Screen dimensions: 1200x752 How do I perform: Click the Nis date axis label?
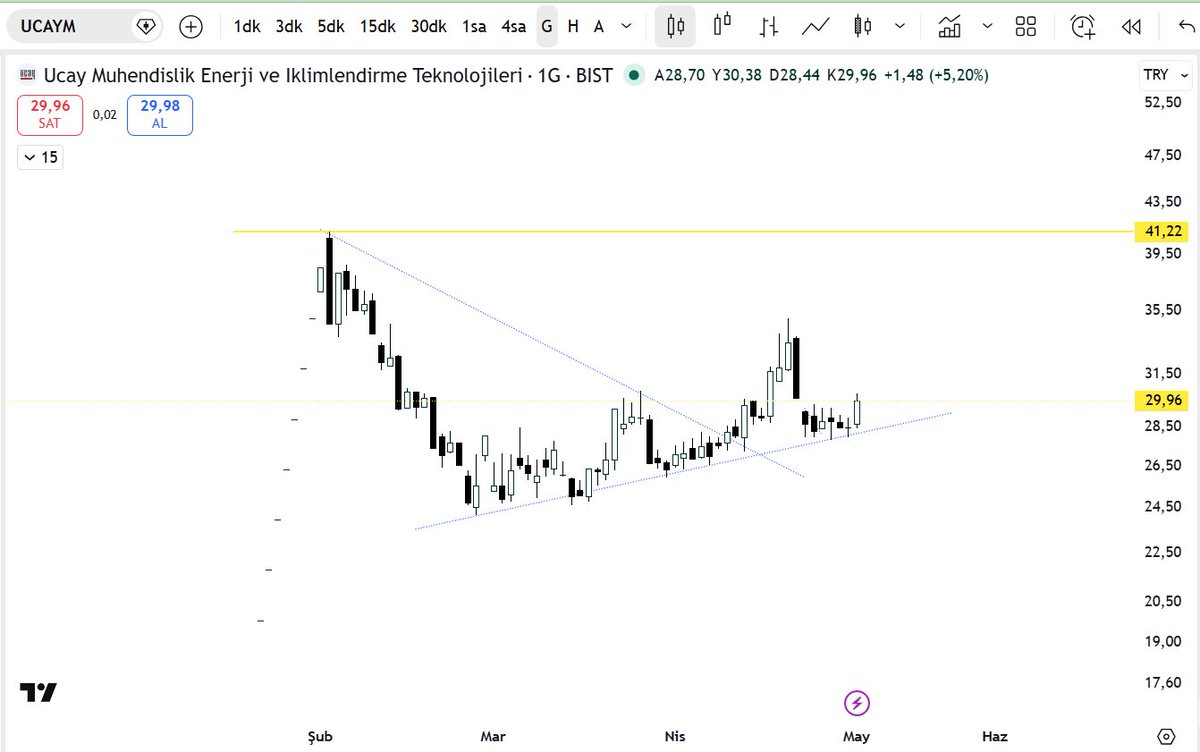[675, 736]
